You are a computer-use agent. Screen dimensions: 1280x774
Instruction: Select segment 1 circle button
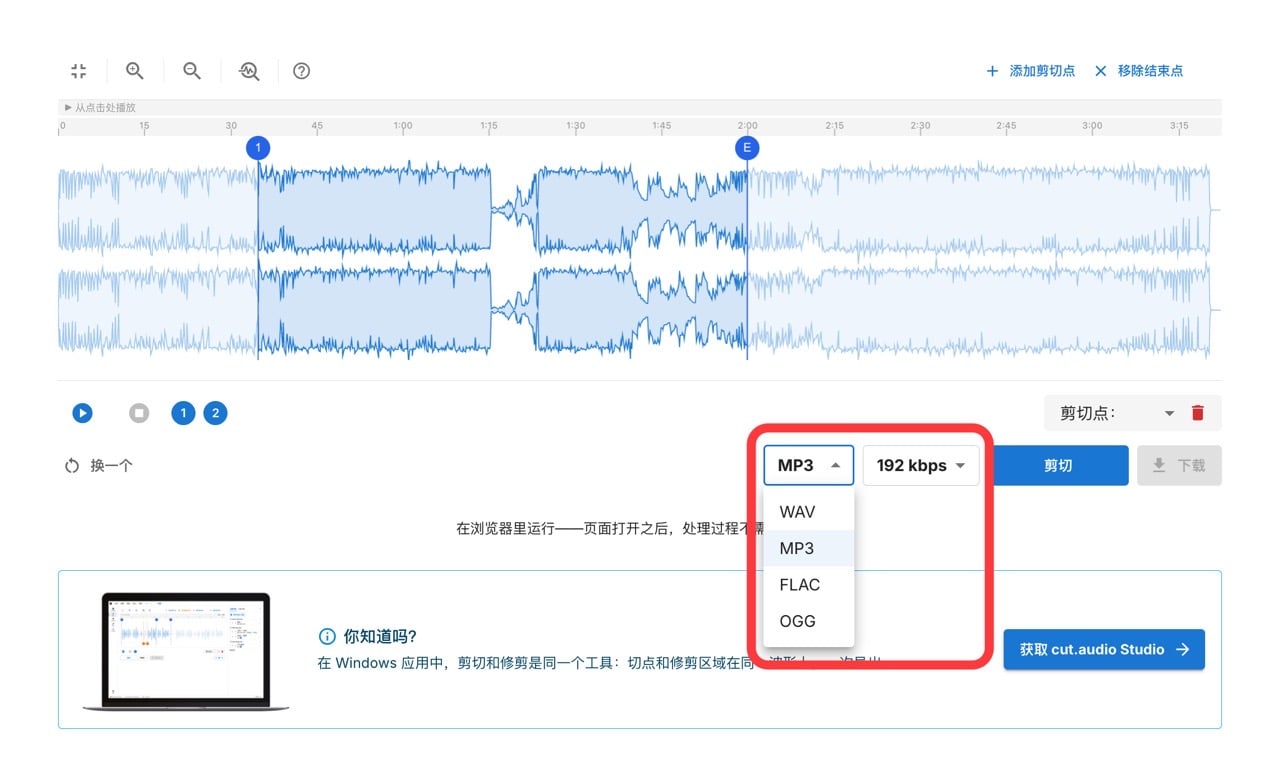coord(183,413)
